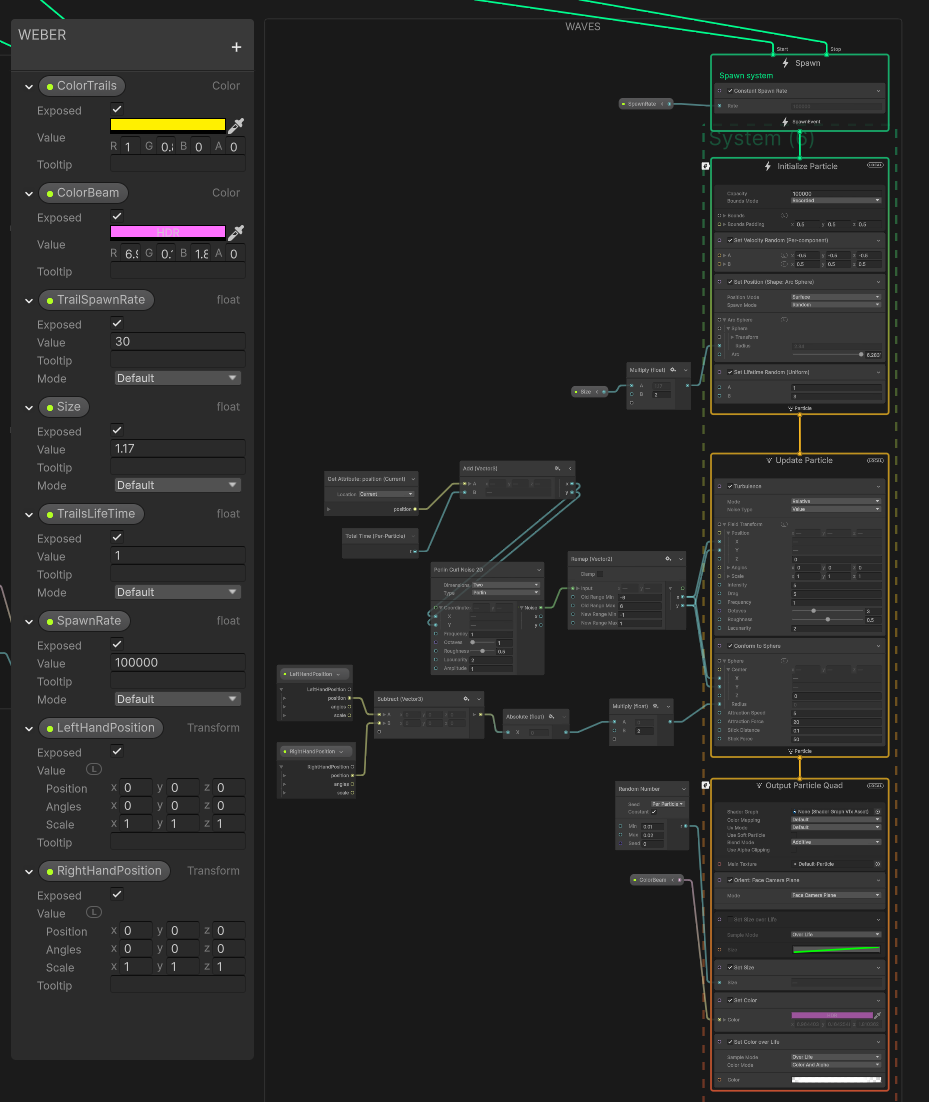This screenshot has height=1102, width=929.
Task: Add a new blackboard property with the plus icon
Action: click(236, 46)
